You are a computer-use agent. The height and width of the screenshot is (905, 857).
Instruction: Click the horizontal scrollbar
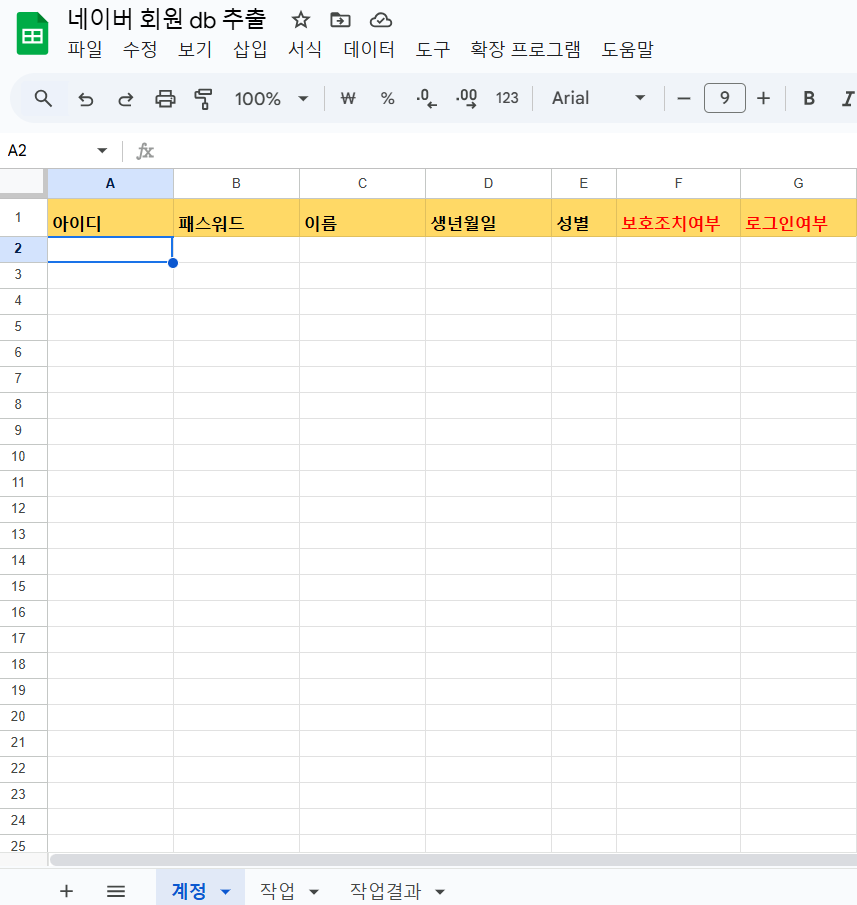[x=453, y=860]
